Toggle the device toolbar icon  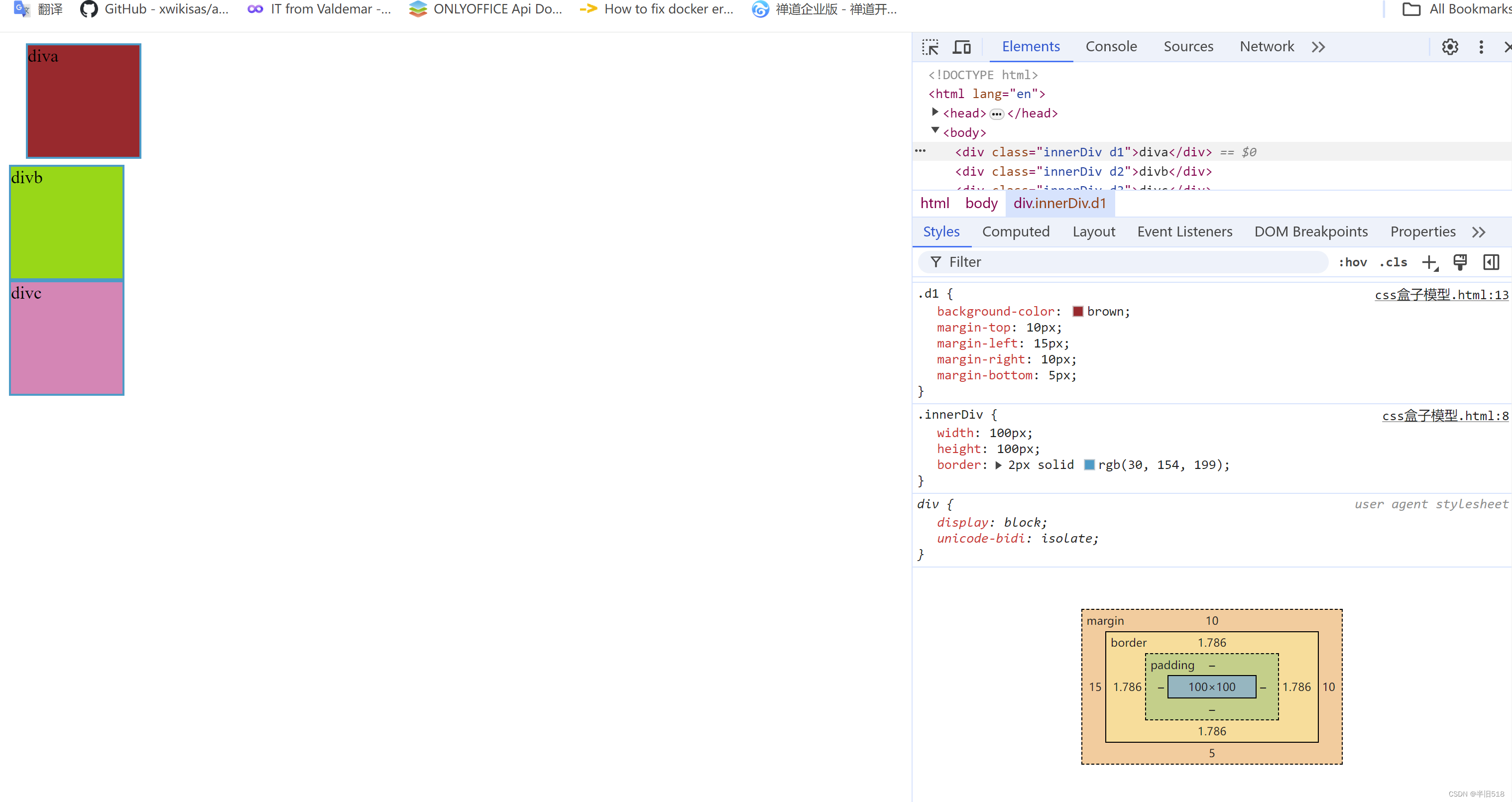pyautogui.click(x=961, y=47)
